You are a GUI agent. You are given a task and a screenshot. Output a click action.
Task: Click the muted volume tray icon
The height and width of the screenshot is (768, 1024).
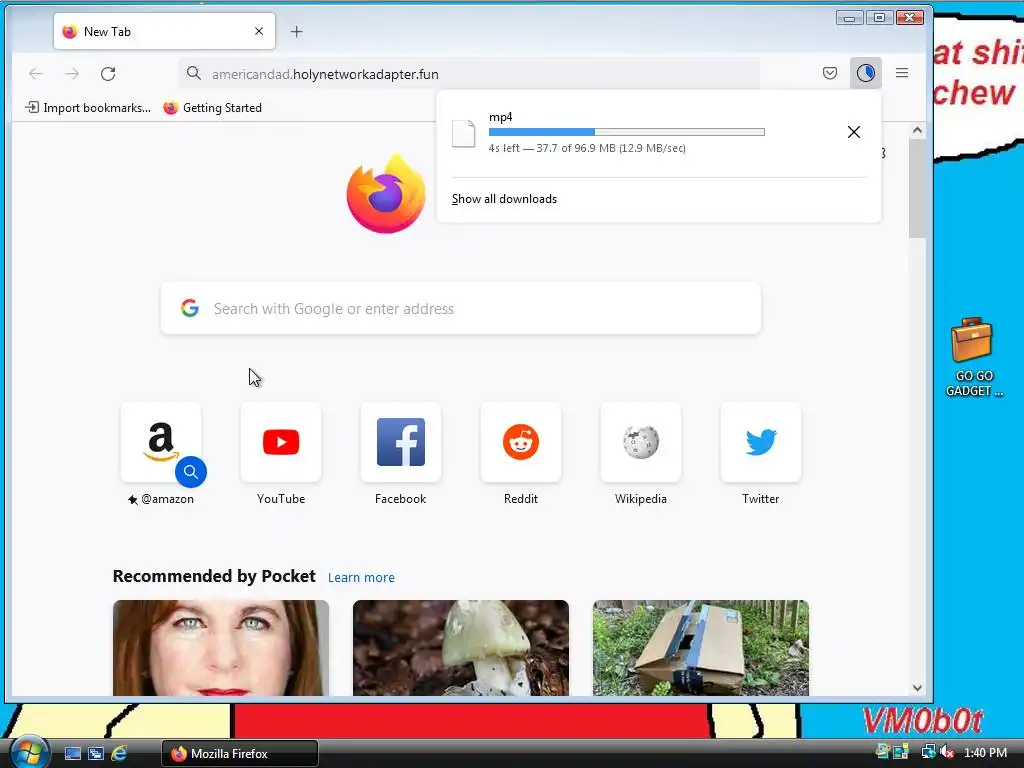947,752
